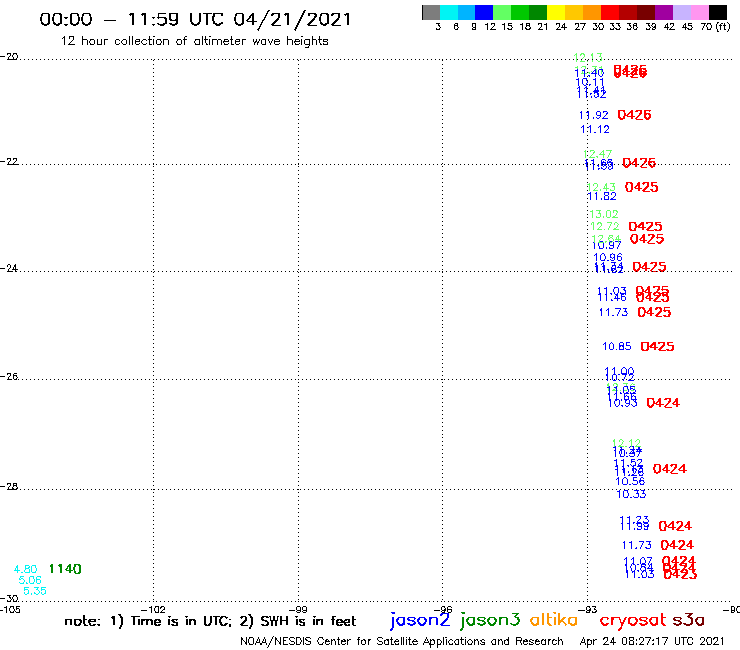
Task: Select the pink swatch in the color scale
Action: (x=700, y=12)
